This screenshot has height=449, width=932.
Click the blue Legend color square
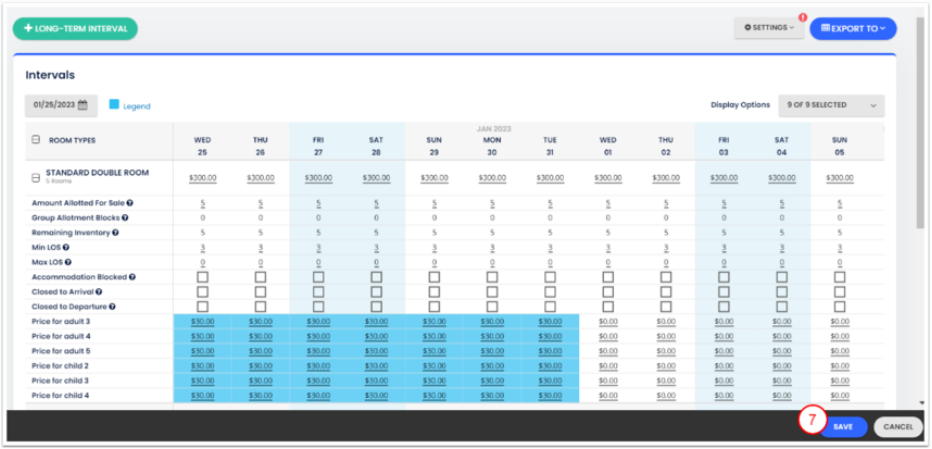point(114,105)
